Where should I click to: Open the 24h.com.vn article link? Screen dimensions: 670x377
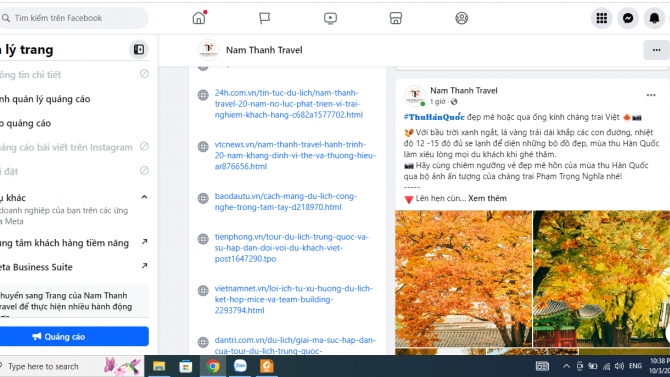289,104
